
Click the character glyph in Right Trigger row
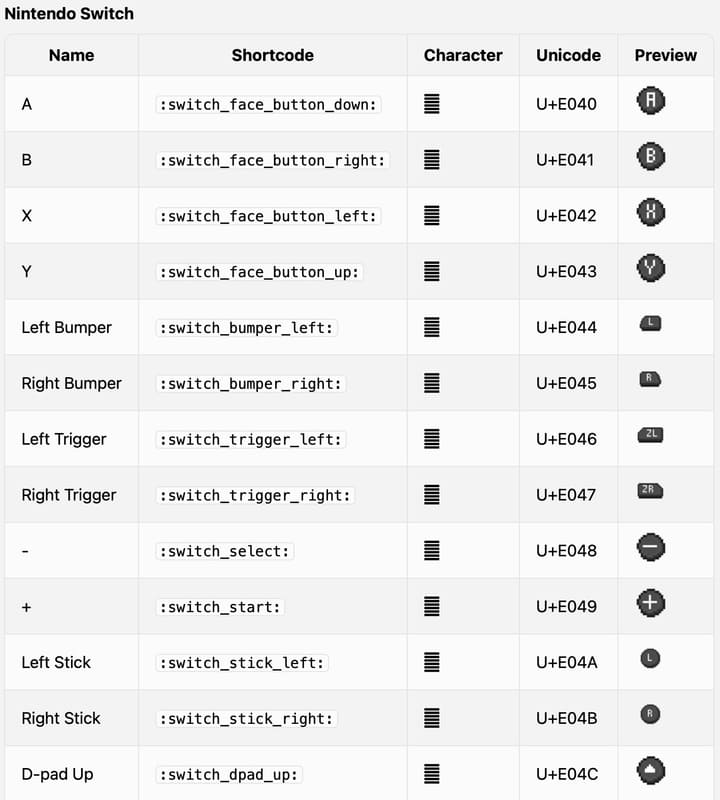point(432,495)
